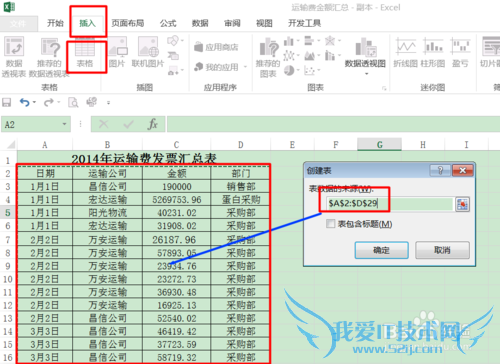Screen dimensions: 500x364
Task: Select cell with amount 5269753.96
Action: pos(177,200)
